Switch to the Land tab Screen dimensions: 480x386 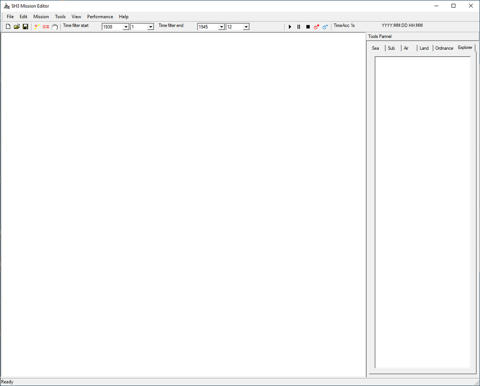tap(424, 48)
